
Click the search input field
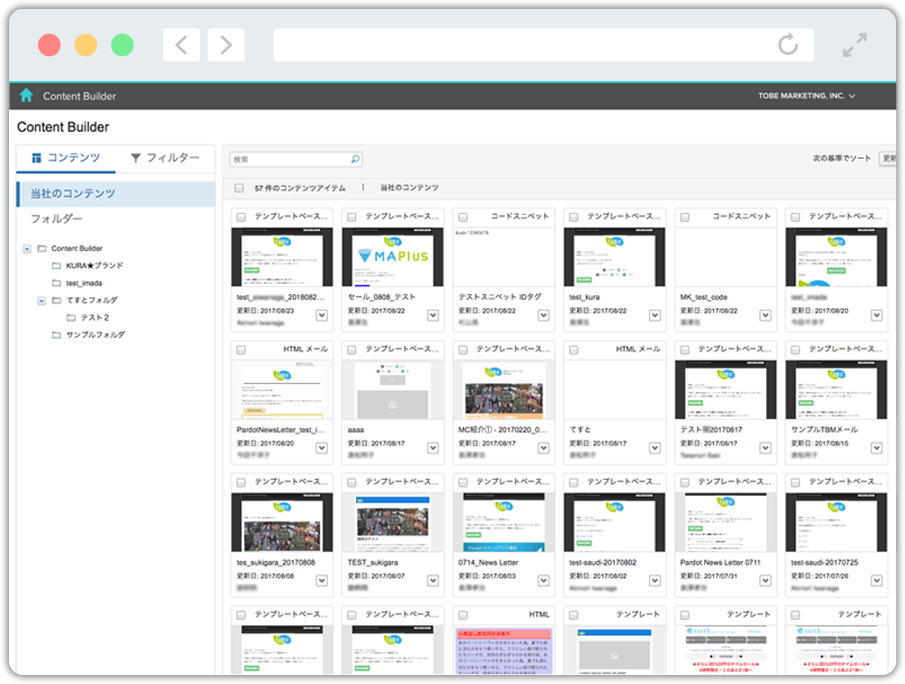(296, 159)
